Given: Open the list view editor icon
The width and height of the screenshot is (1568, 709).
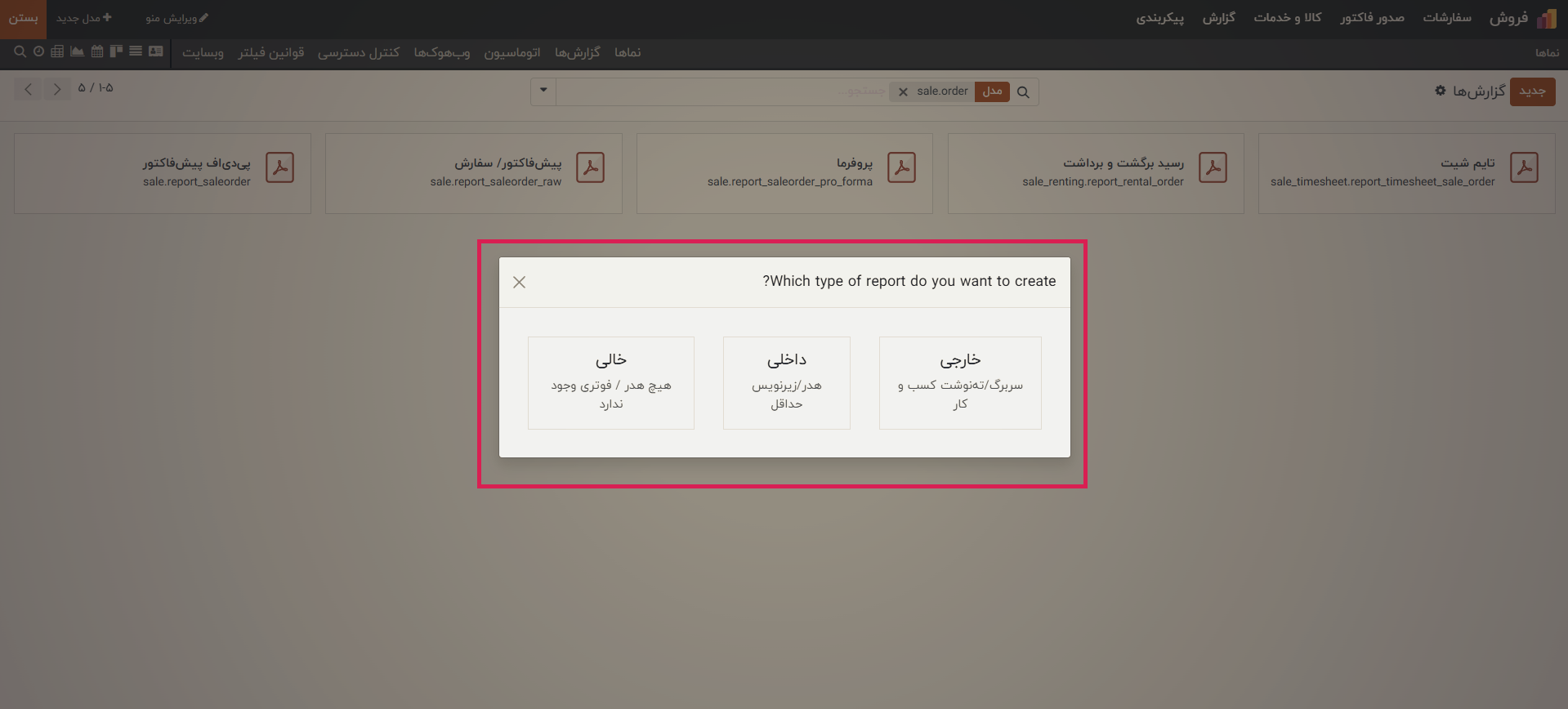Looking at the screenshot, I should 136,51.
